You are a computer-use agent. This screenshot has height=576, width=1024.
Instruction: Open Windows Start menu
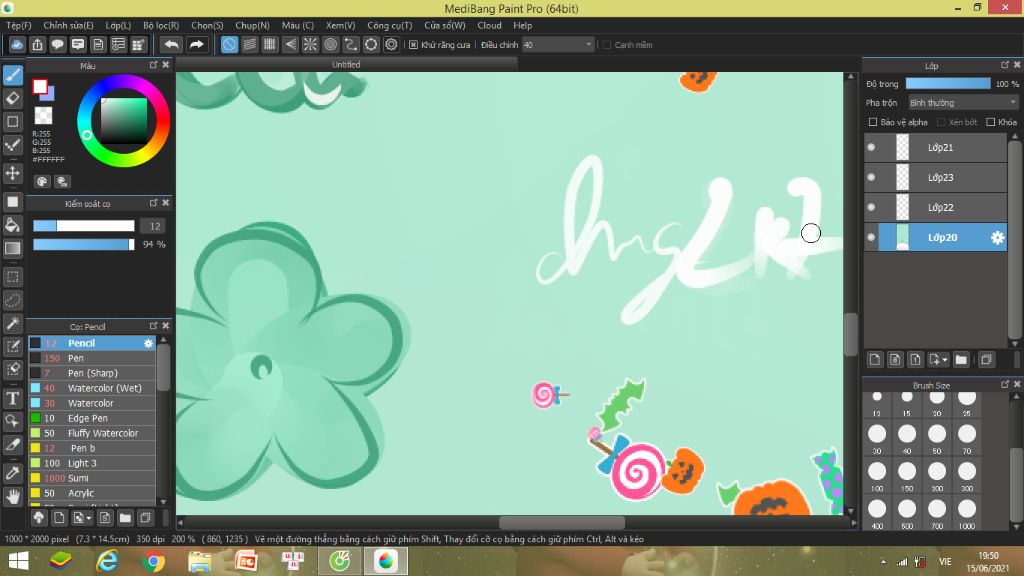18,562
